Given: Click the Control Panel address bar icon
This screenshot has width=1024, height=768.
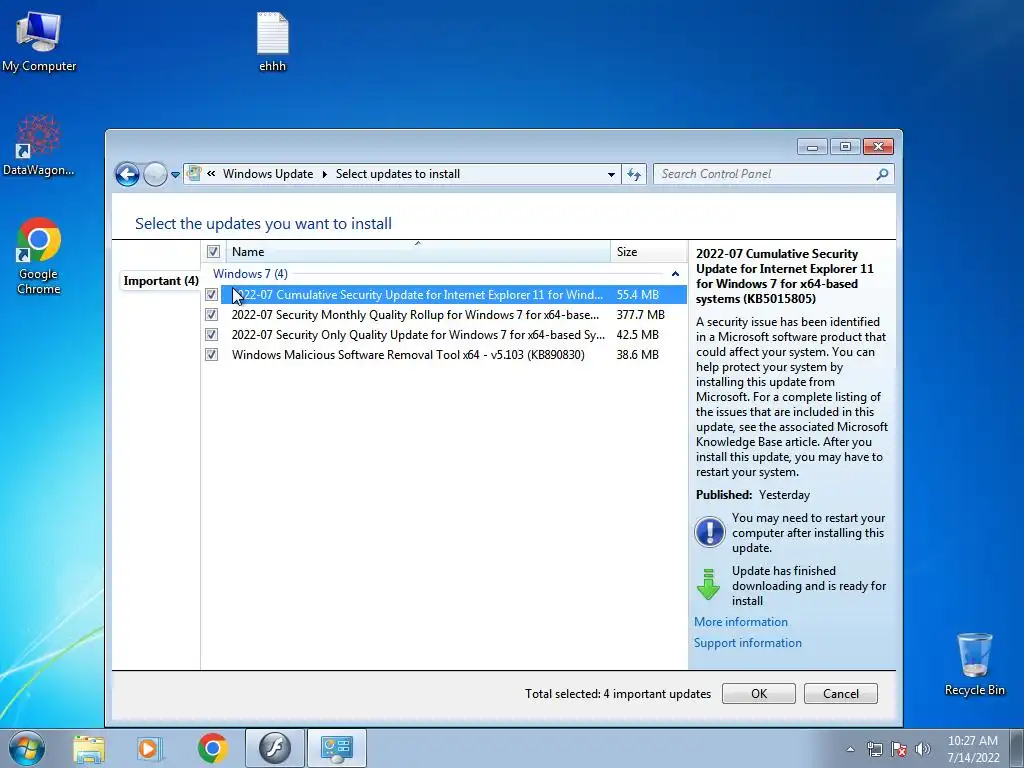Looking at the screenshot, I should pos(194,174).
